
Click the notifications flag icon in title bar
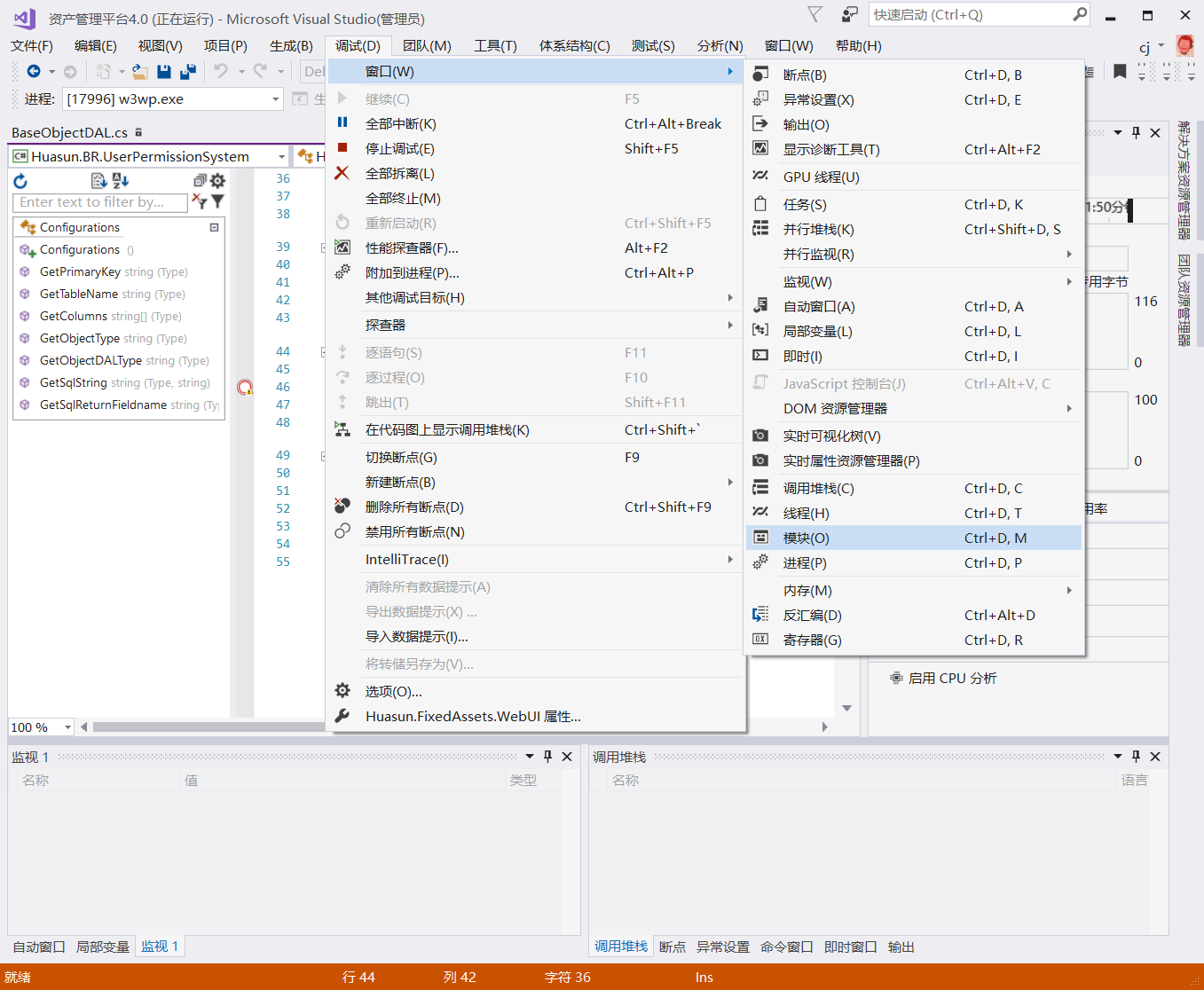point(814,14)
